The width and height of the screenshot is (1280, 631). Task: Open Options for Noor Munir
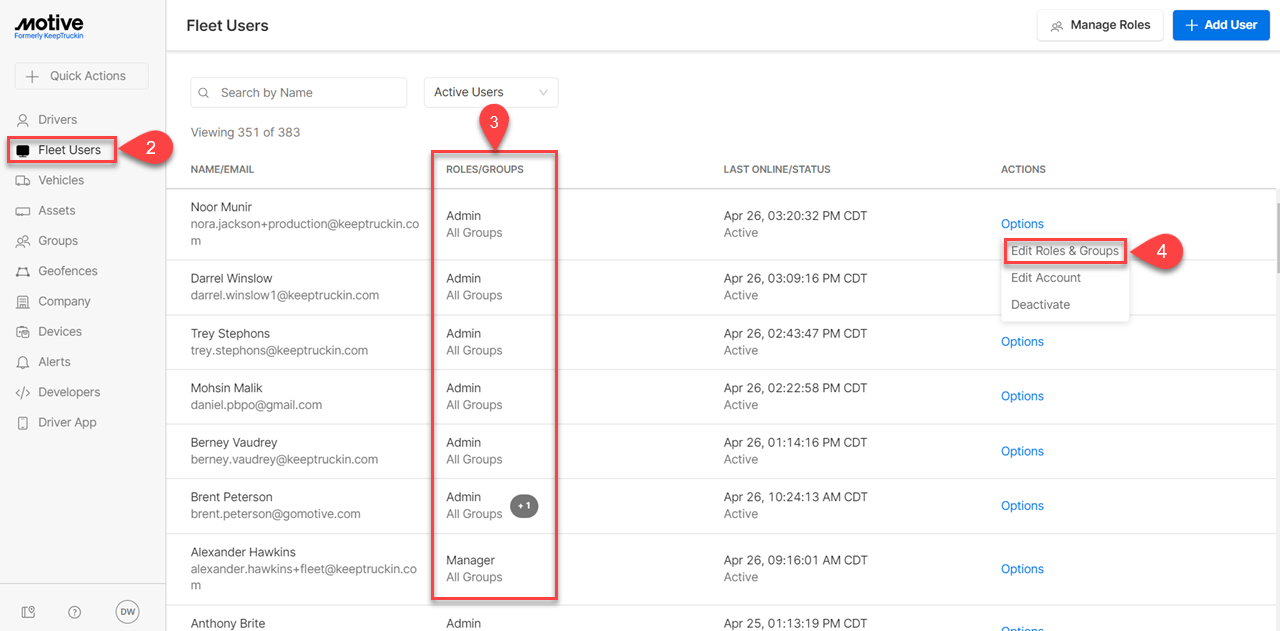[1022, 224]
